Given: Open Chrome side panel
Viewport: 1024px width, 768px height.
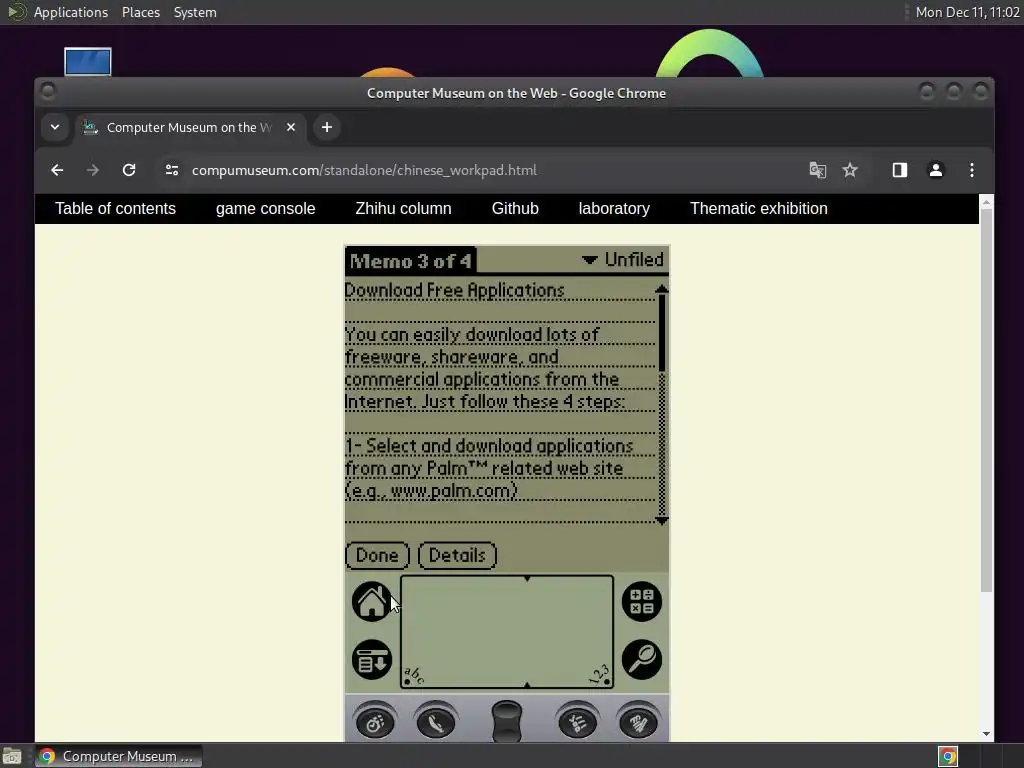Looking at the screenshot, I should tap(900, 170).
